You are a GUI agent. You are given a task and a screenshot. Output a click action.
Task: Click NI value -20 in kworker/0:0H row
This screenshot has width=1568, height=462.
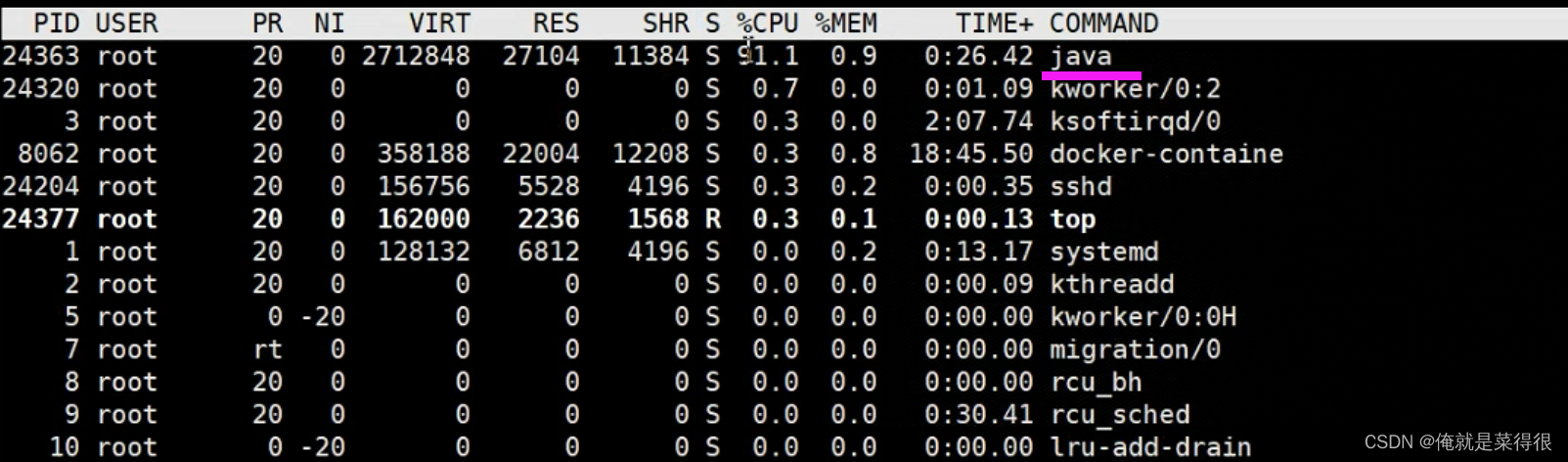coord(322,316)
